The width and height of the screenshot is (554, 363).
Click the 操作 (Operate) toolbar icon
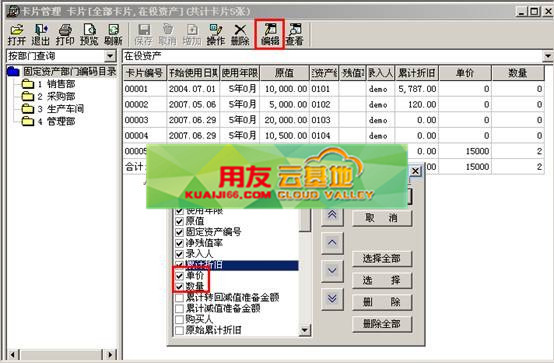[x=216, y=35]
